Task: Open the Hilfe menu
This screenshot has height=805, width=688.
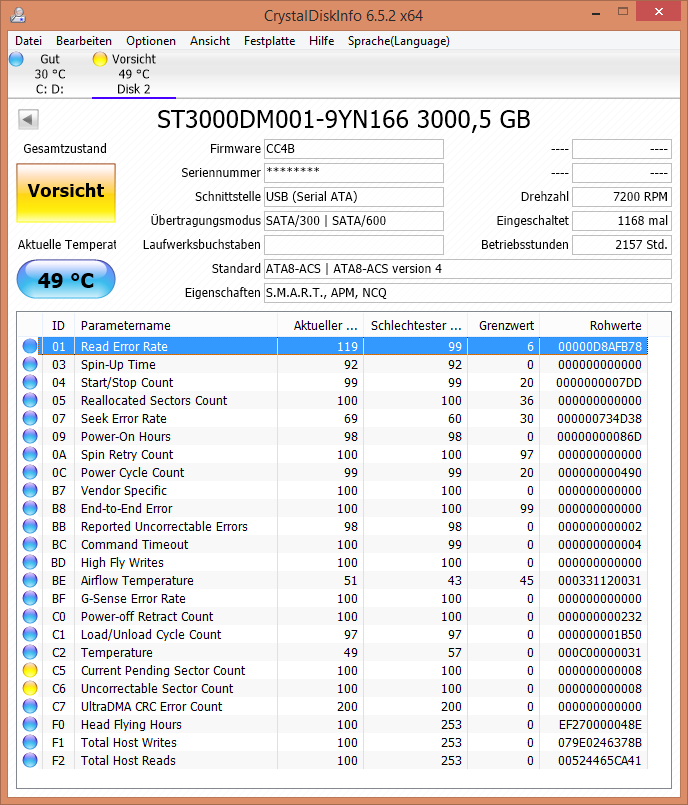Action: [321, 41]
